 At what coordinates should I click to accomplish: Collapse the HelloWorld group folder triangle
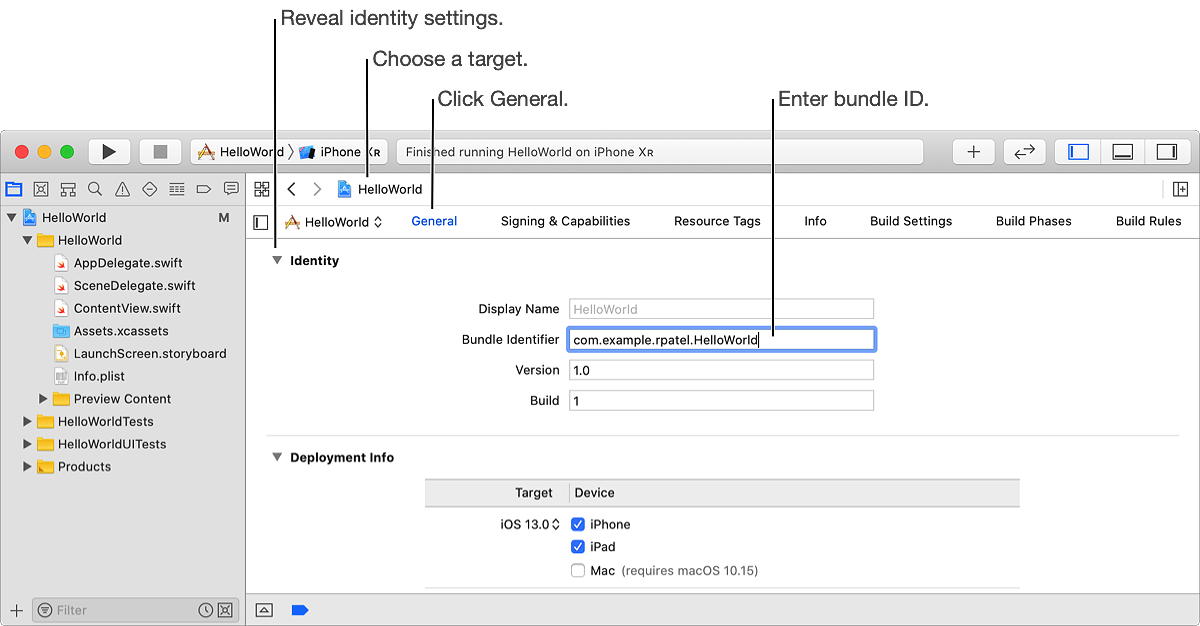tap(27, 240)
